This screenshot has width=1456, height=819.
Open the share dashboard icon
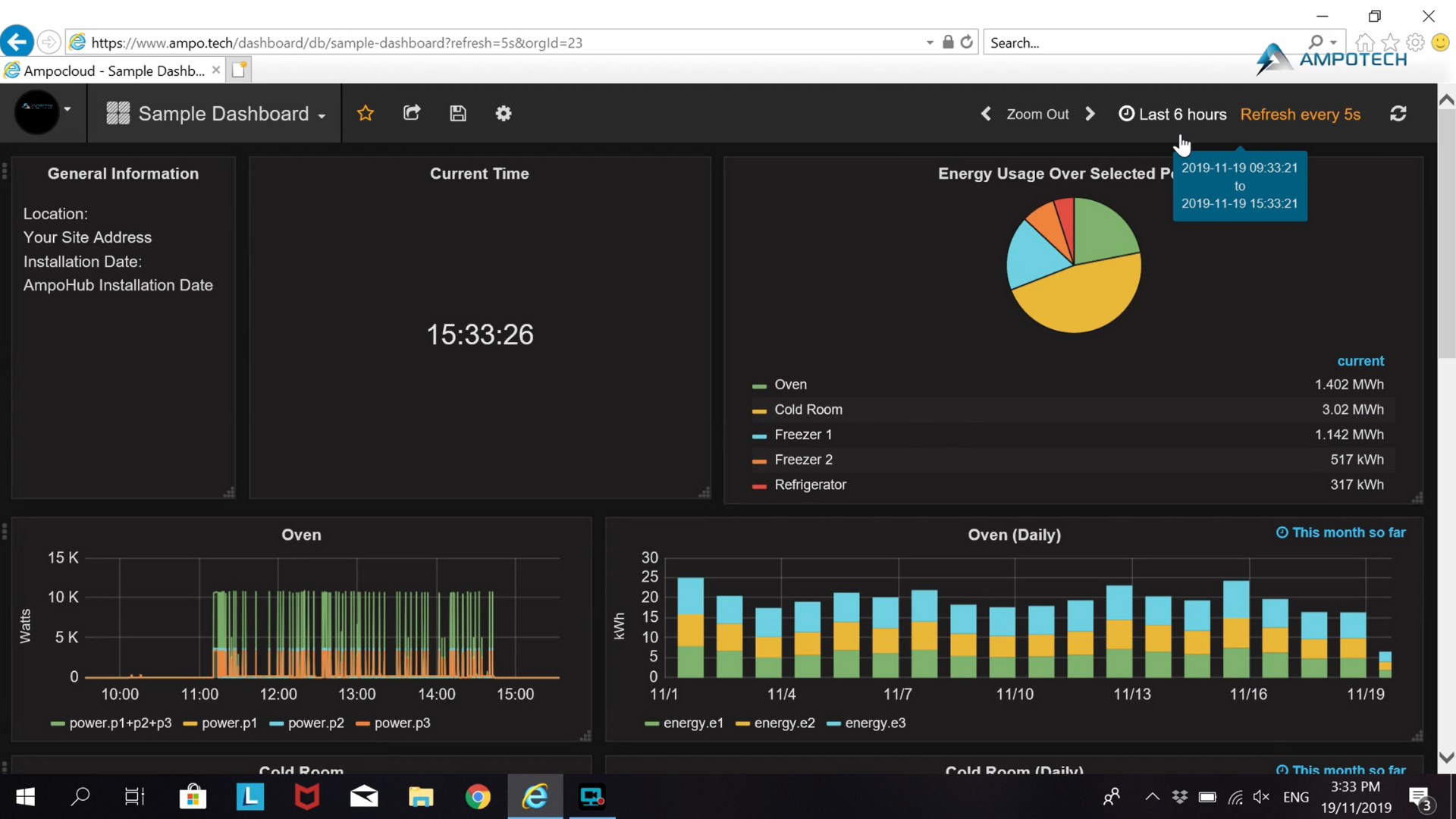[x=412, y=114]
